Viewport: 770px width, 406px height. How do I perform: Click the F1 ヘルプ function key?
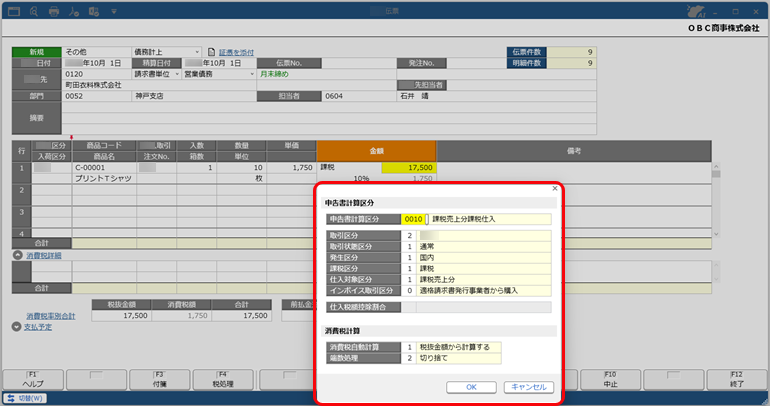[x=33, y=379]
